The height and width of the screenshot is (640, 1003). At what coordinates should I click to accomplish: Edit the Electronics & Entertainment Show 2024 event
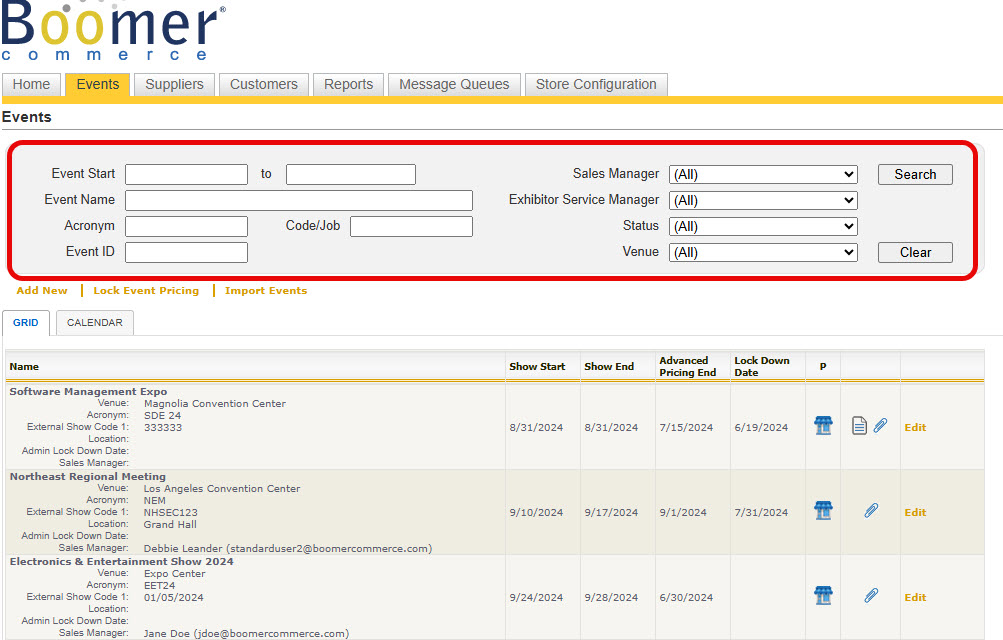coord(914,596)
